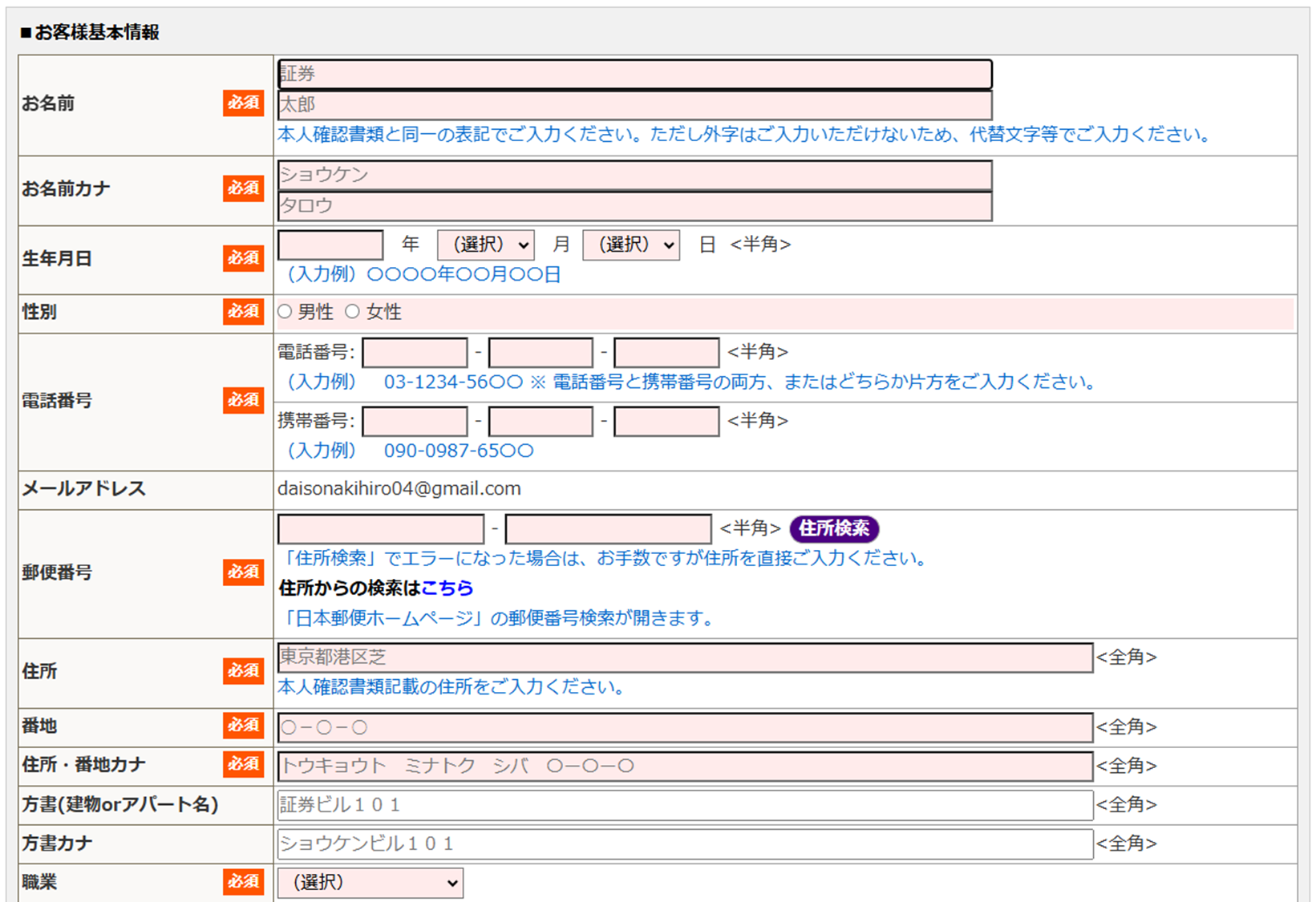The width and height of the screenshot is (1316, 902).
Task: Focus the family name field showing 証券
Action: pyautogui.click(x=634, y=74)
